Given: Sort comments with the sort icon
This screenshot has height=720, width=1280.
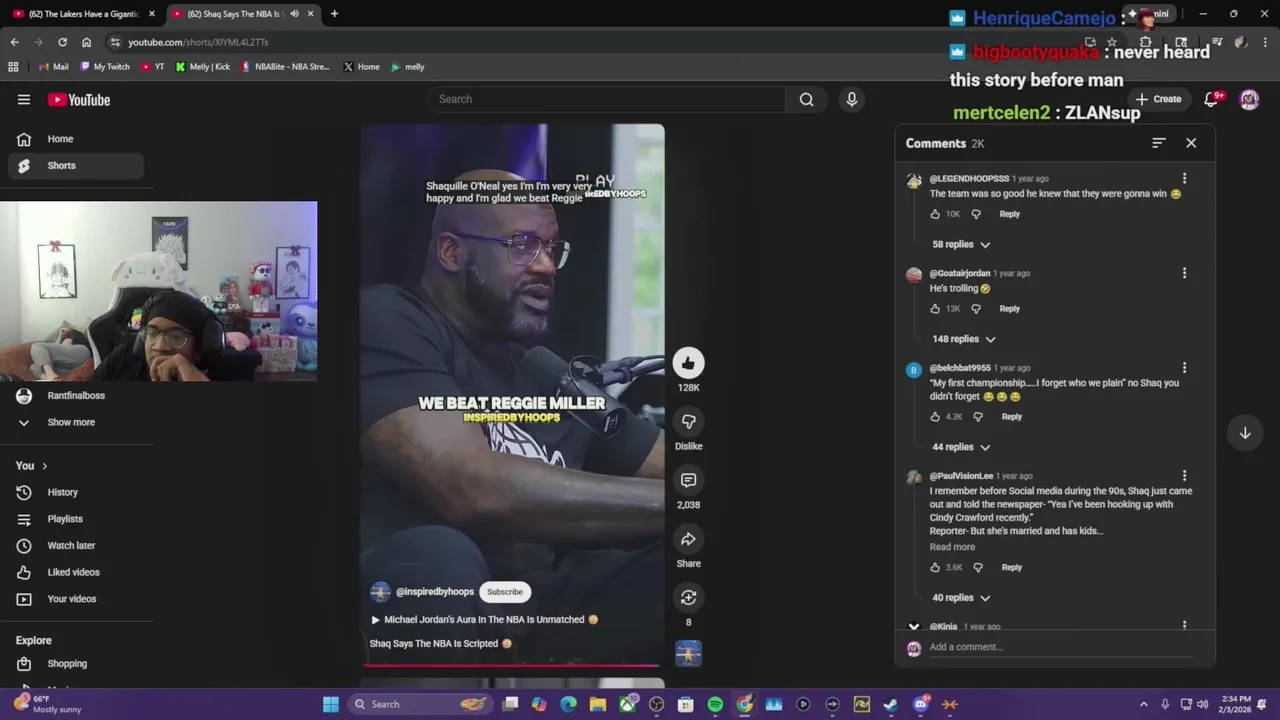Looking at the screenshot, I should [1158, 143].
